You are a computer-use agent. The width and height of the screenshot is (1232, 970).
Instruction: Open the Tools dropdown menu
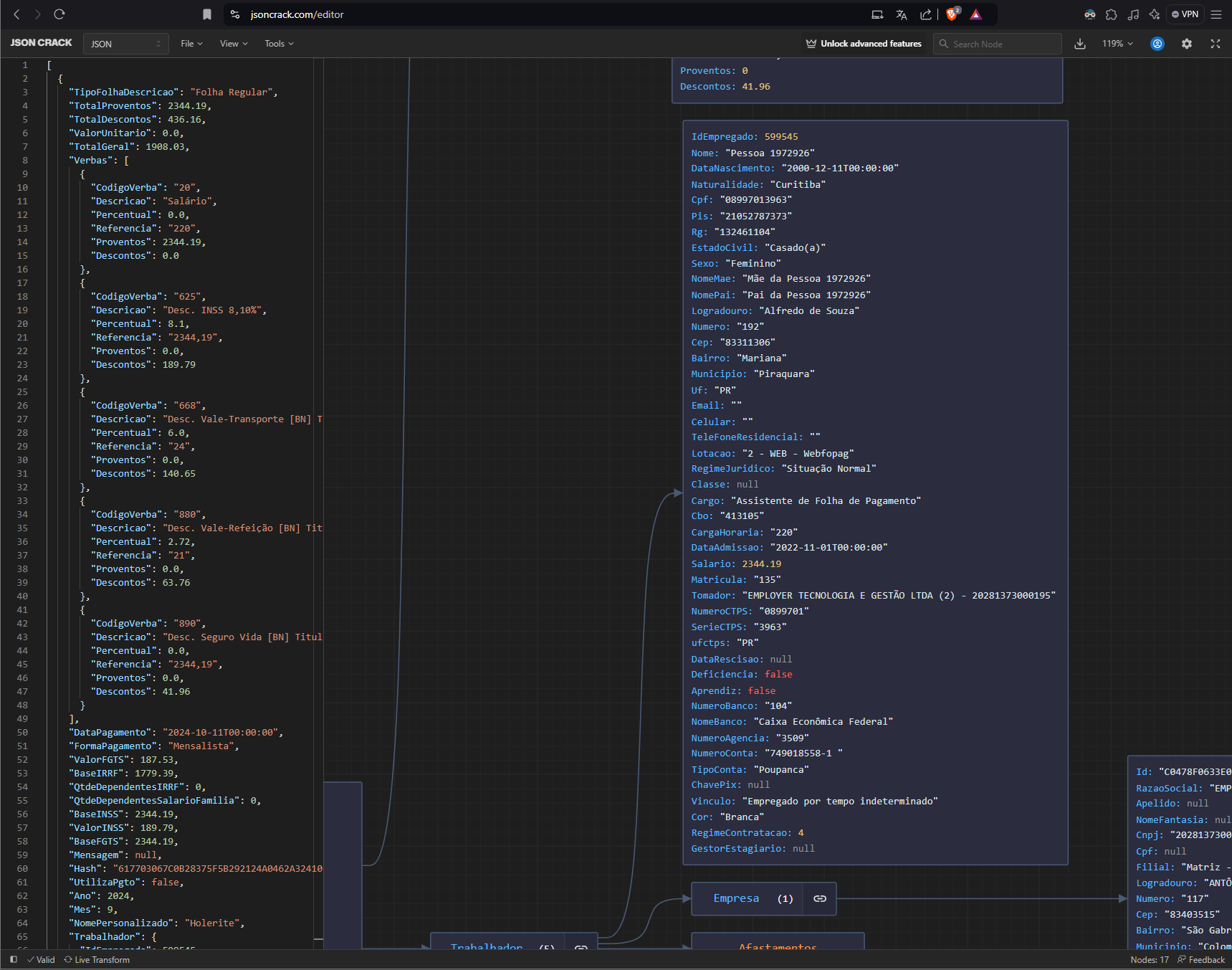click(279, 44)
